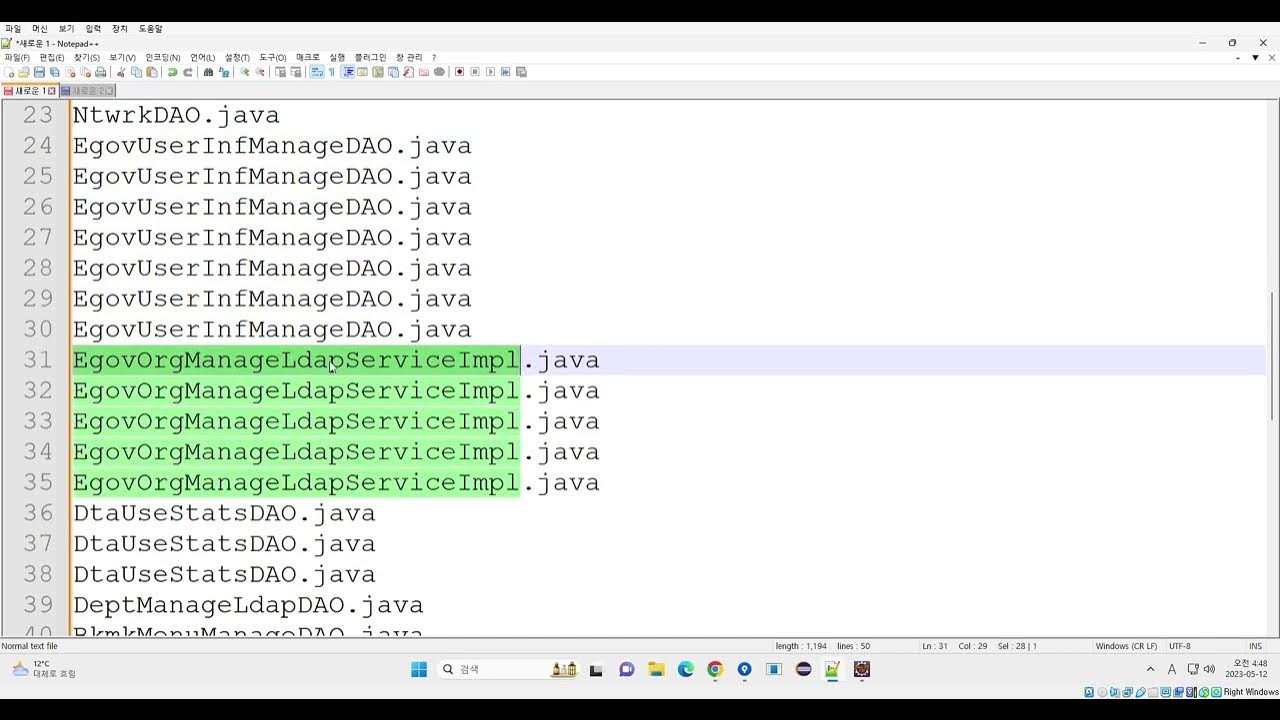The width and height of the screenshot is (1280, 720).
Task: Click the Redo arrow icon
Action: tap(187, 72)
